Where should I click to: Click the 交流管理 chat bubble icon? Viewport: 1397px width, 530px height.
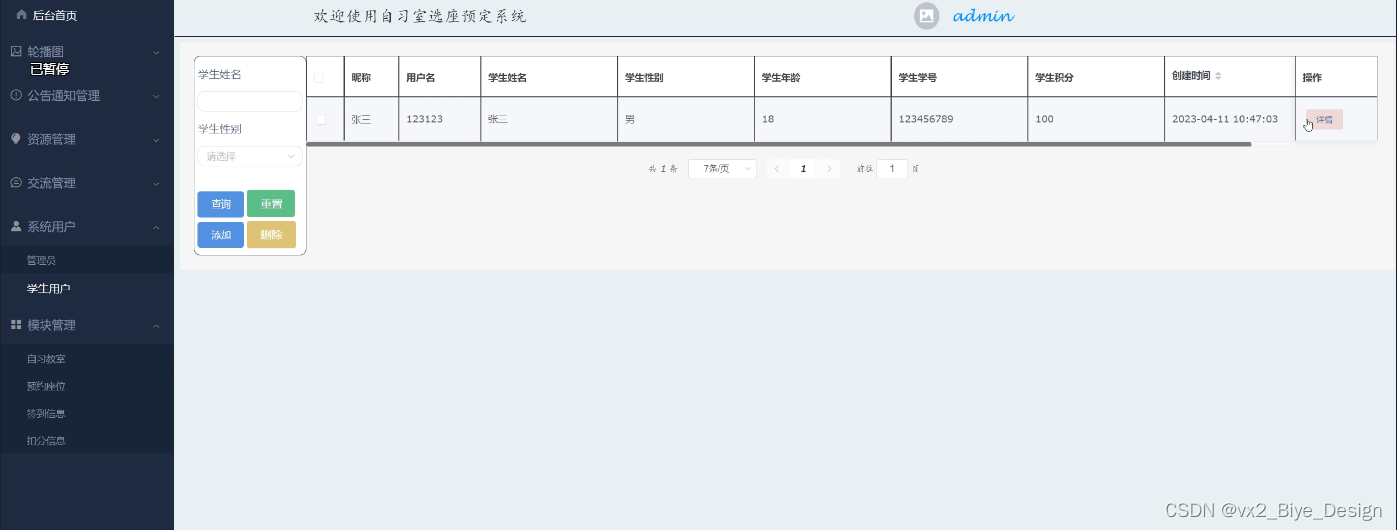coord(16,183)
